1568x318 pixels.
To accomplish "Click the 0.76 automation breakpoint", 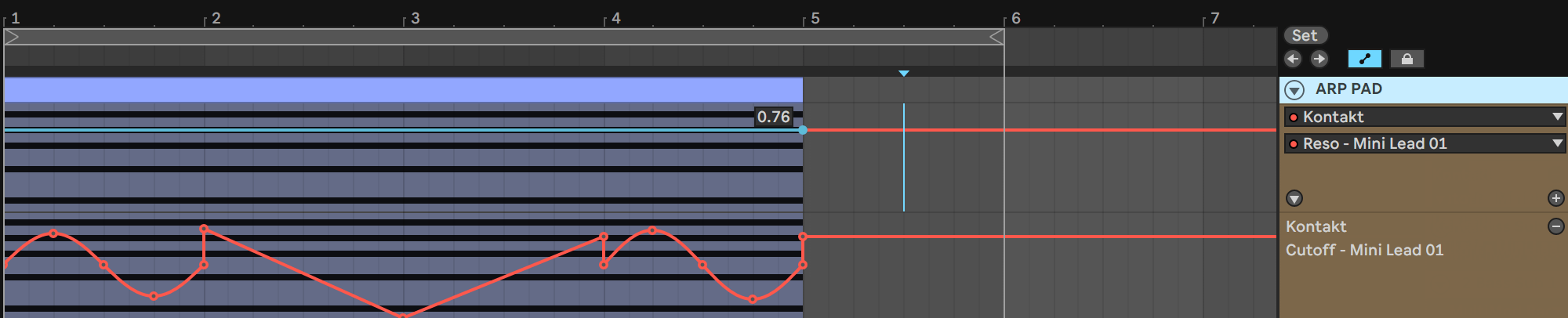I will pyautogui.click(x=803, y=130).
